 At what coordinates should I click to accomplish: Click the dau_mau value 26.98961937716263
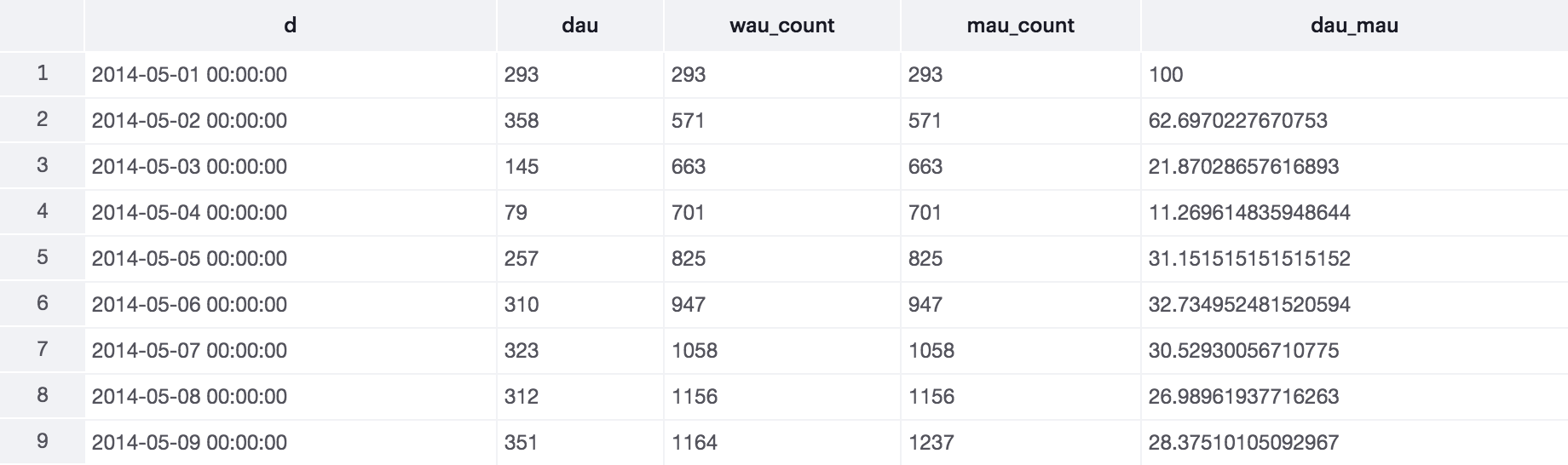click(1243, 397)
